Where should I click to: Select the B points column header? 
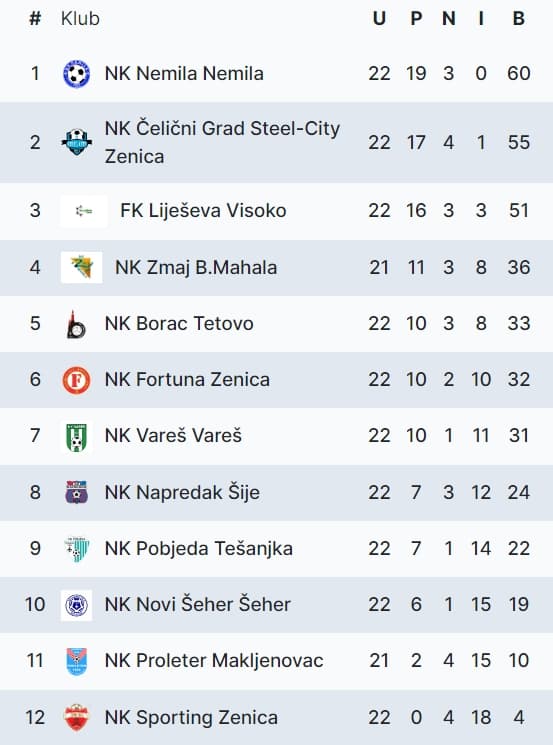click(x=518, y=19)
